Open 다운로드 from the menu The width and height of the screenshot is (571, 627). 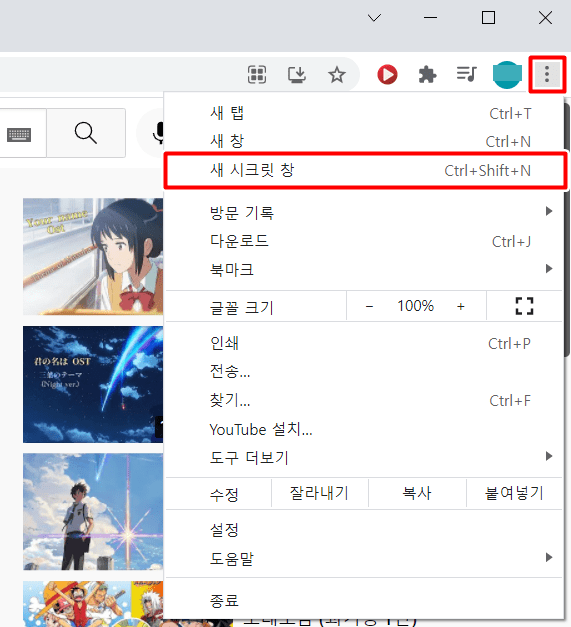(364, 241)
